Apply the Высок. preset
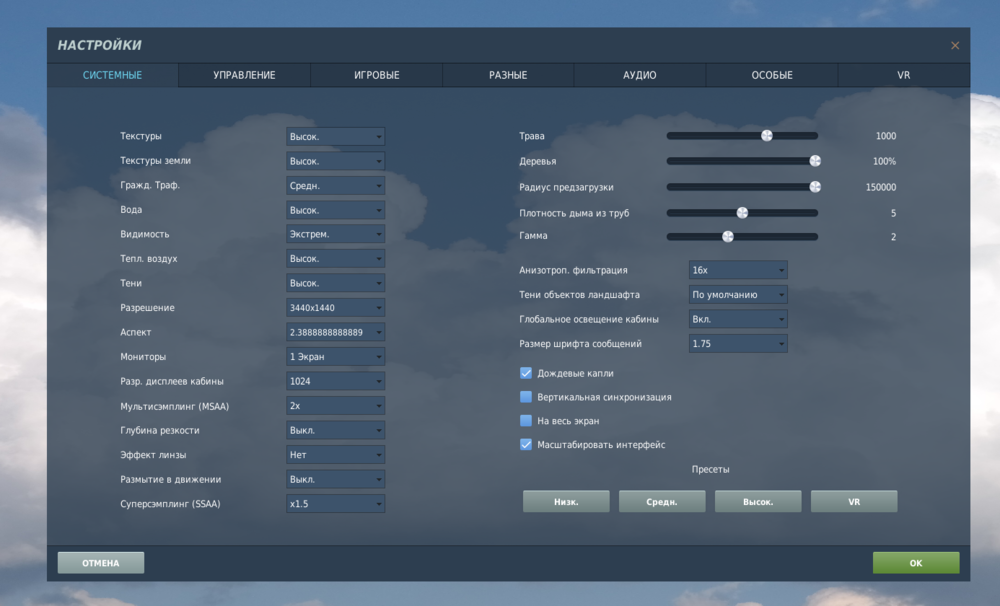 click(758, 501)
